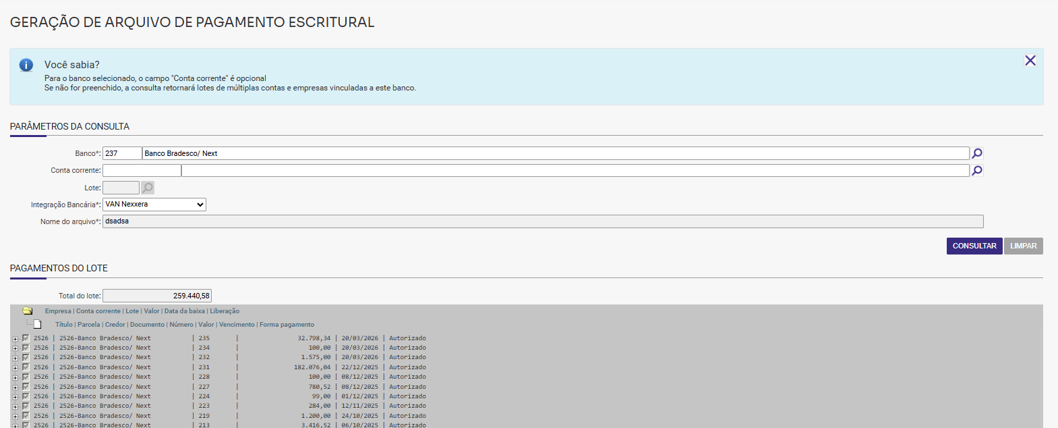The width and height of the screenshot is (1058, 428).
Task: Click the white document icon beside Título
Action: coord(38,325)
